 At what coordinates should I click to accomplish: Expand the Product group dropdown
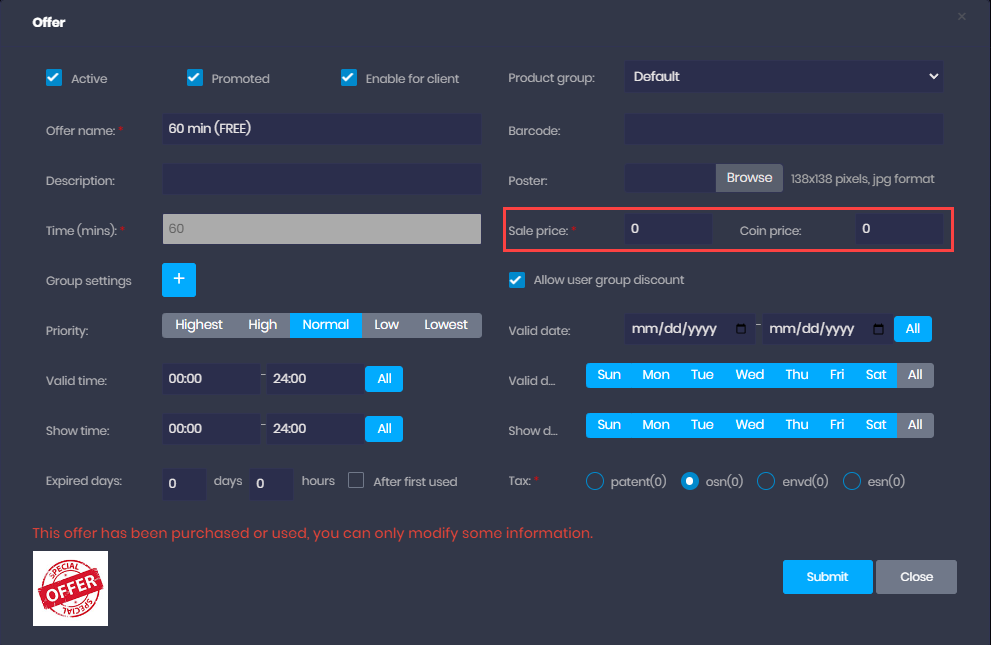click(783, 77)
